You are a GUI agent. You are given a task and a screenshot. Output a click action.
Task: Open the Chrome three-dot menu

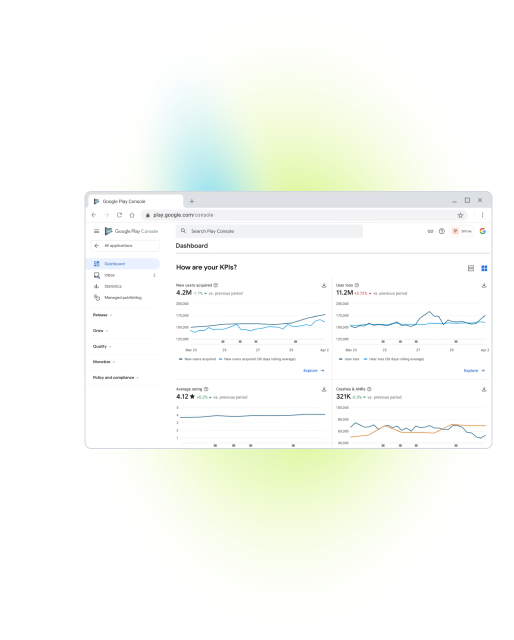pyautogui.click(x=482, y=215)
